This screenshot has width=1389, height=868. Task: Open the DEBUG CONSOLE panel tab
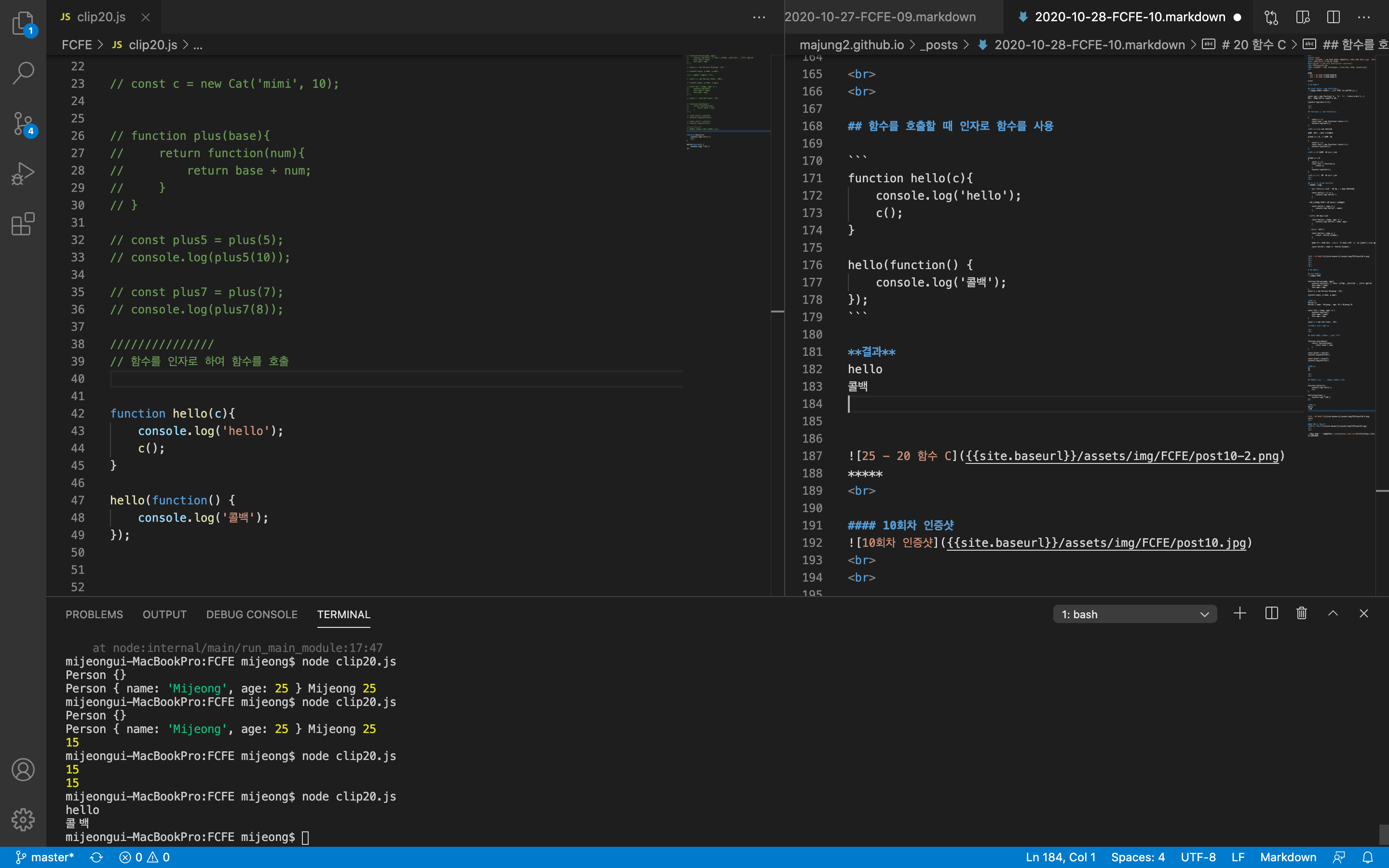(252, 614)
